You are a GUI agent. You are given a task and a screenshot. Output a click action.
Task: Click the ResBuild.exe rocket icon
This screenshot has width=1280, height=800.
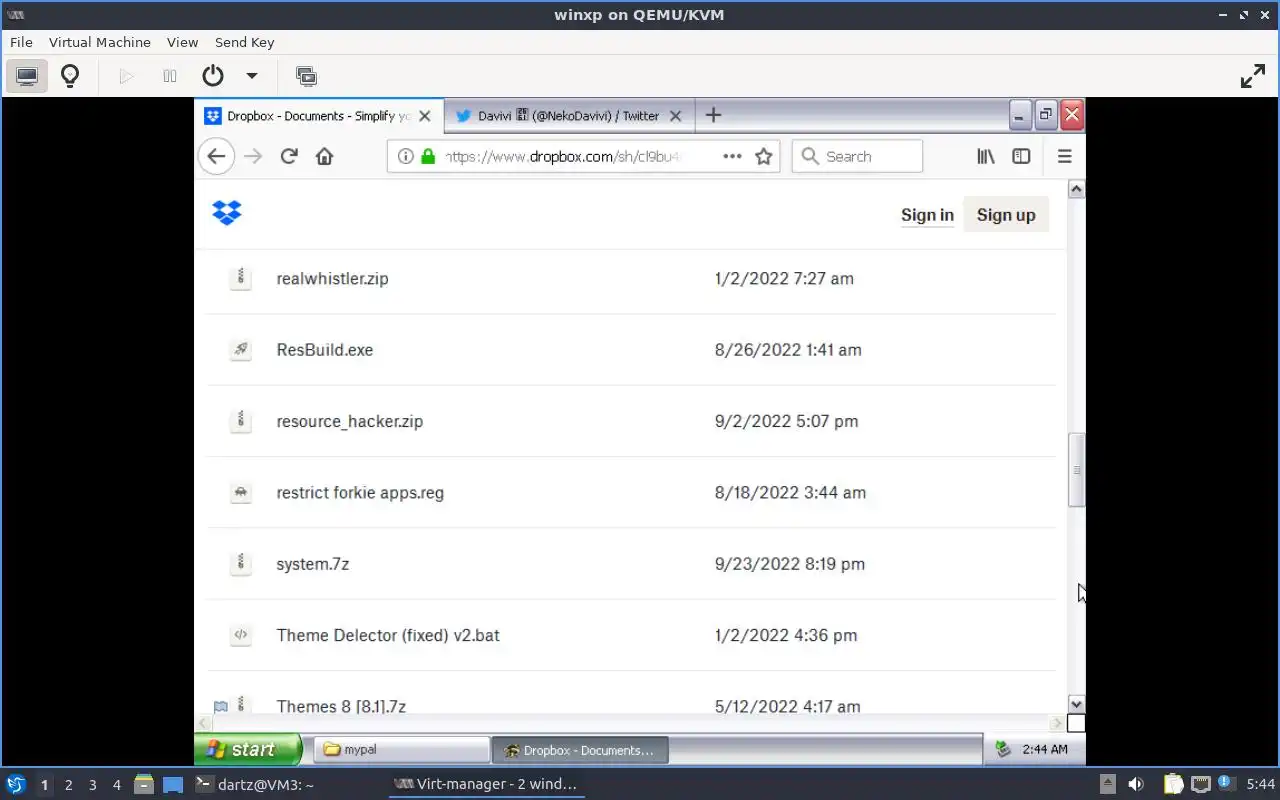(x=240, y=350)
